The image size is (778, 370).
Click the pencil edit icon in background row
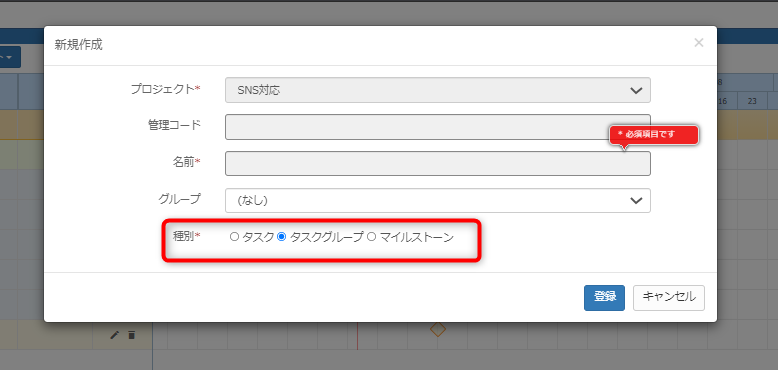click(x=114, y=335)
